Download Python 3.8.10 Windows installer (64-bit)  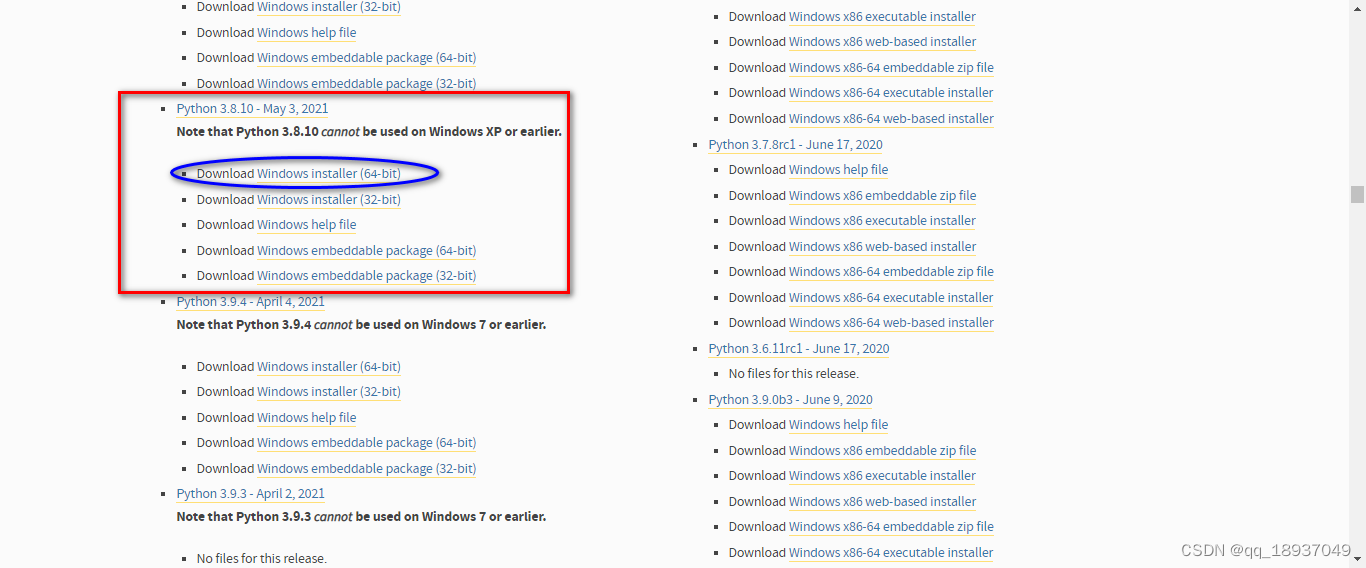(329, 174)
